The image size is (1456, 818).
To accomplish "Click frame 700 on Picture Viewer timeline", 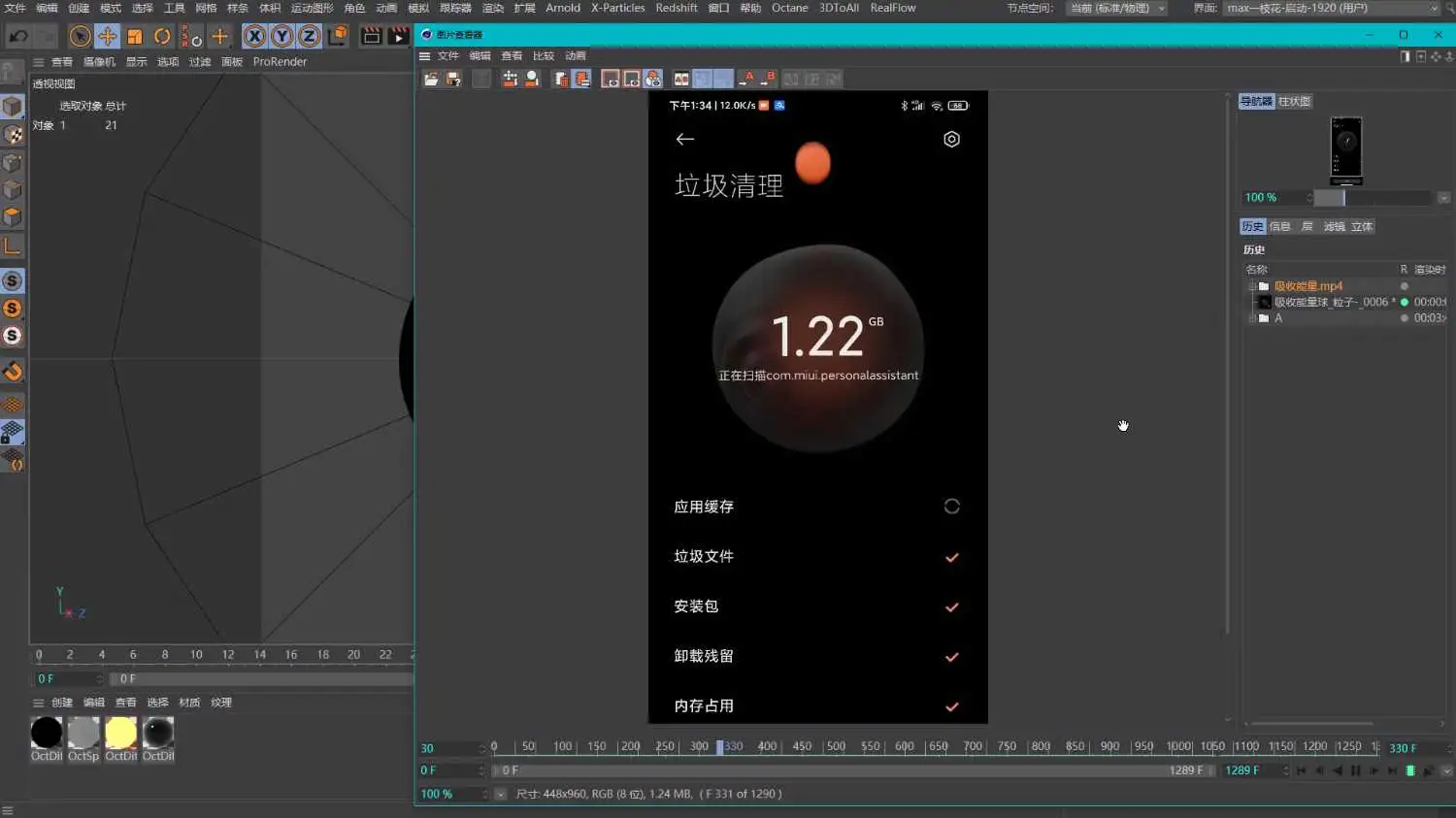I will 972,746.
